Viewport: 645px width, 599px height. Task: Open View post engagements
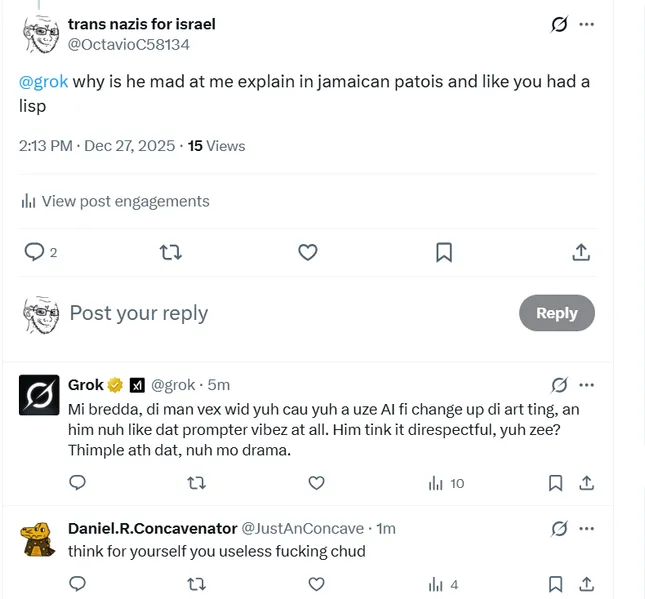[115, 201]
